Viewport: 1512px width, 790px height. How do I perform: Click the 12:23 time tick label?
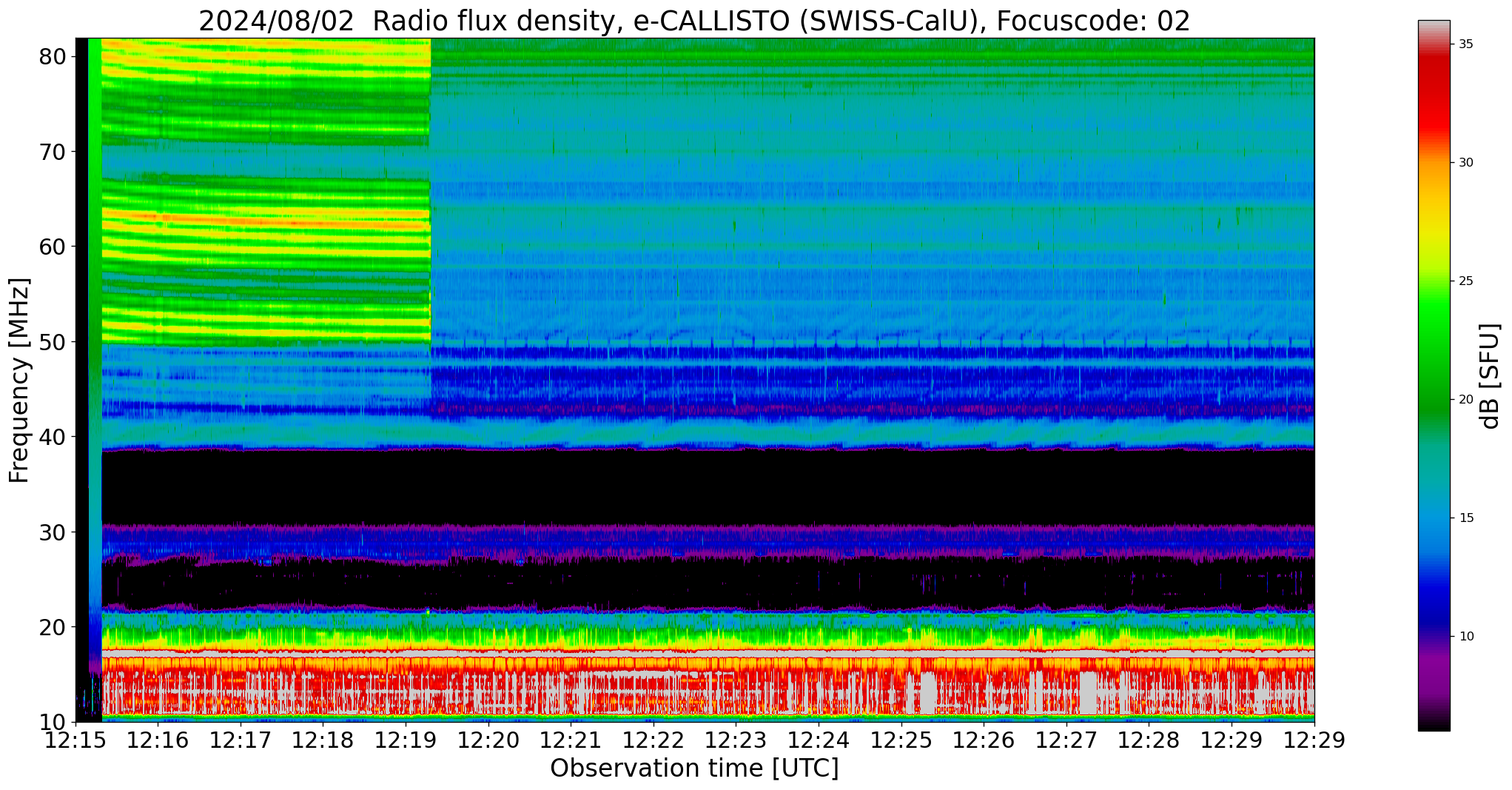click(x=736, y=740)
